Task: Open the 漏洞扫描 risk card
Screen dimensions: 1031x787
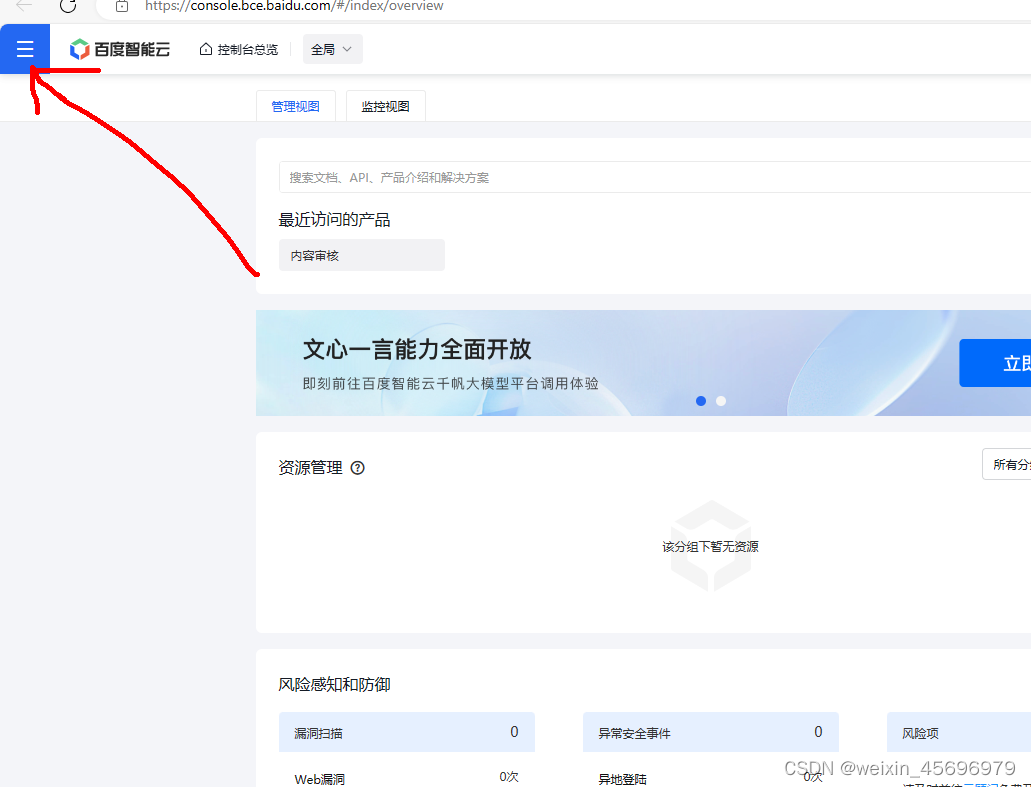Action: coord(407,732)
